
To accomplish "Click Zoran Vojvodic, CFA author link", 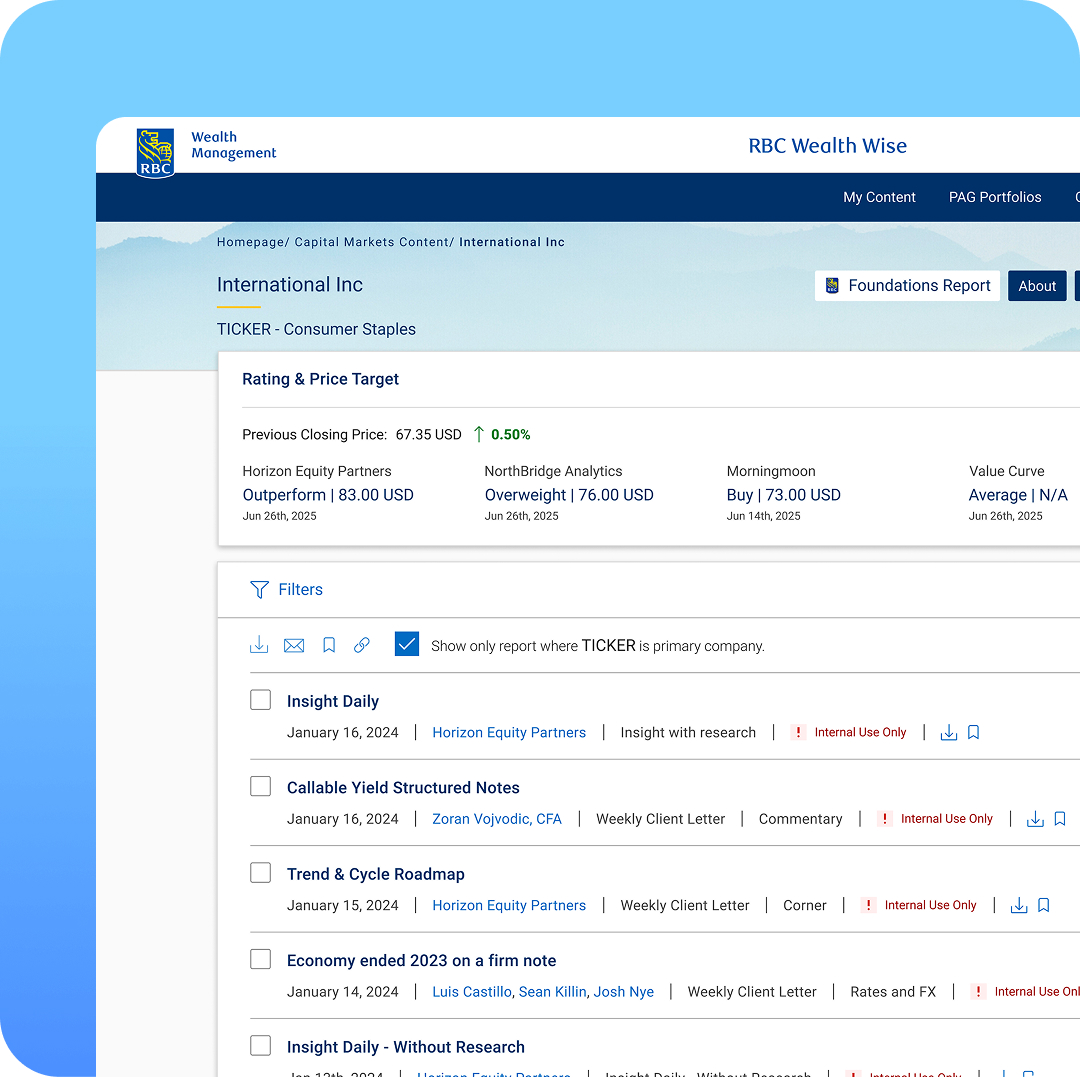I will pyautogui.click(x=497, y=819).
